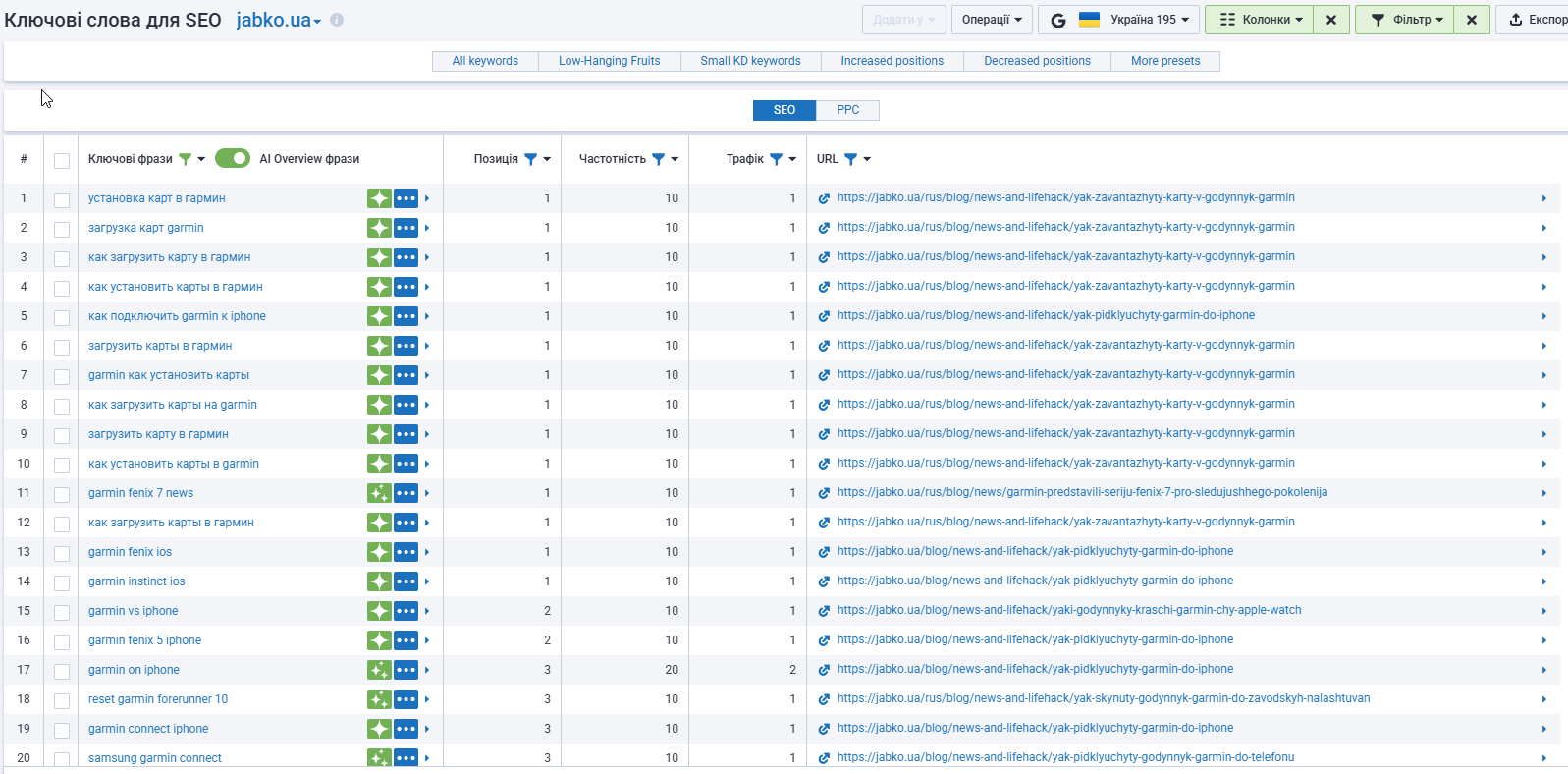1568x774 pixels.
Task: Click dashed AI icon for 'garmin on iphone'
Action: tap(379, 670)
